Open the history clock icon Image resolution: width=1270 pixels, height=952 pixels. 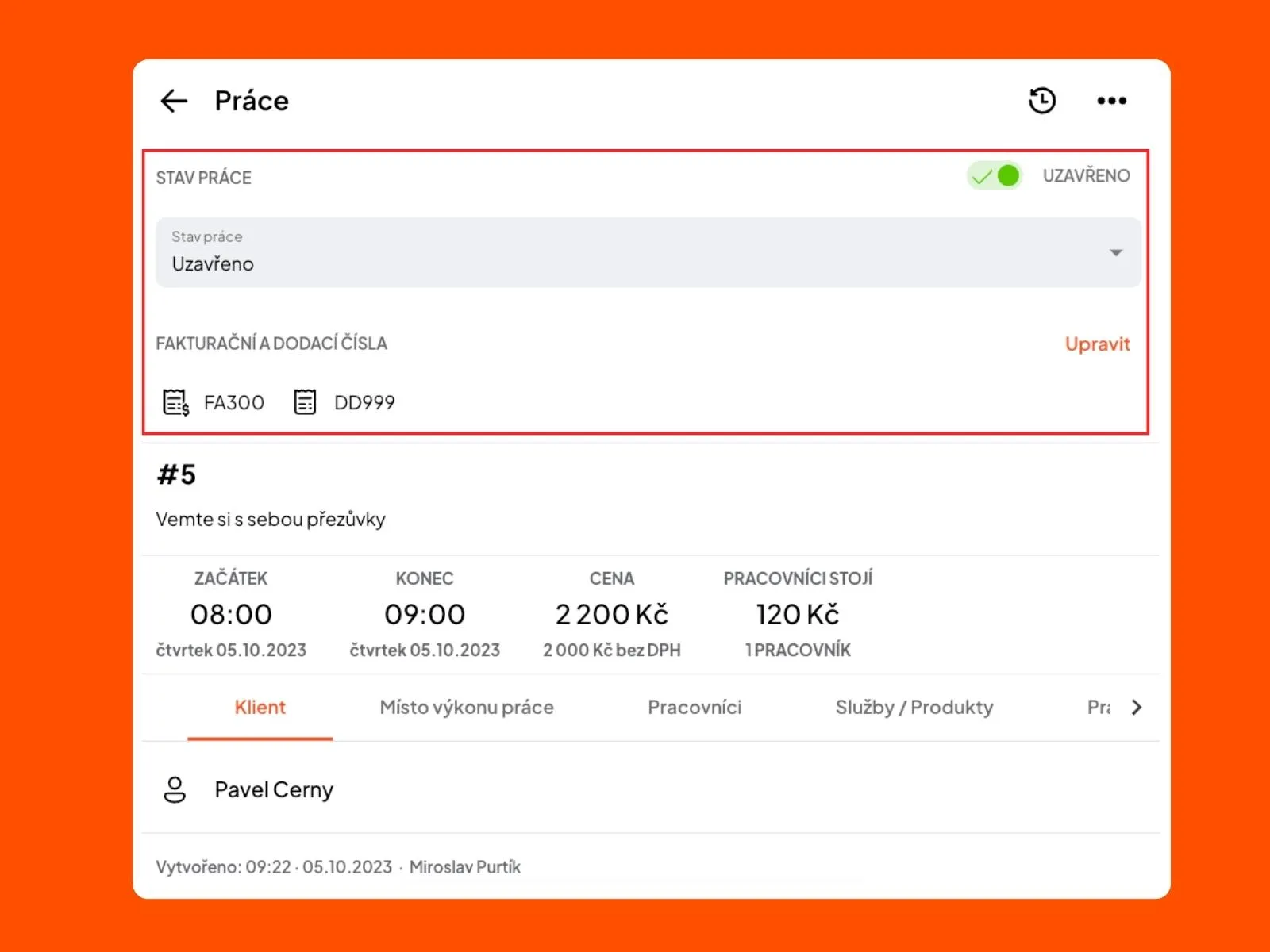click(x=1042, y=101)
